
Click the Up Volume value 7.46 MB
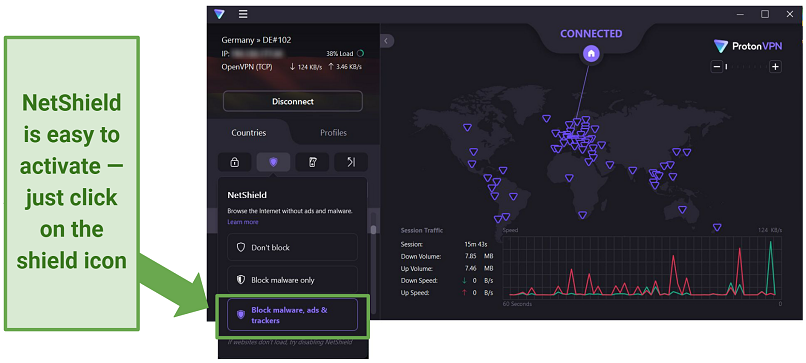point(479,268)
